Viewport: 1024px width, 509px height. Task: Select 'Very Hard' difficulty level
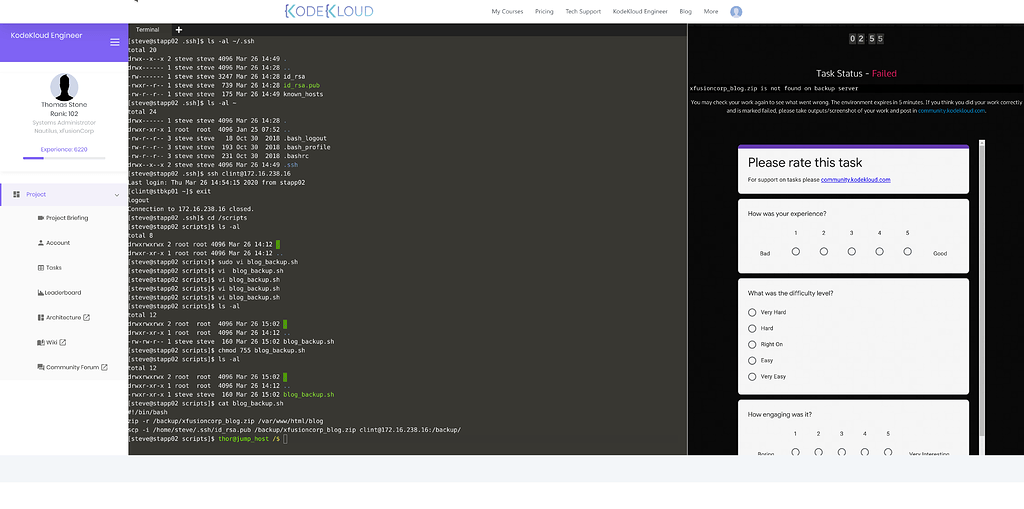(752, 312)
